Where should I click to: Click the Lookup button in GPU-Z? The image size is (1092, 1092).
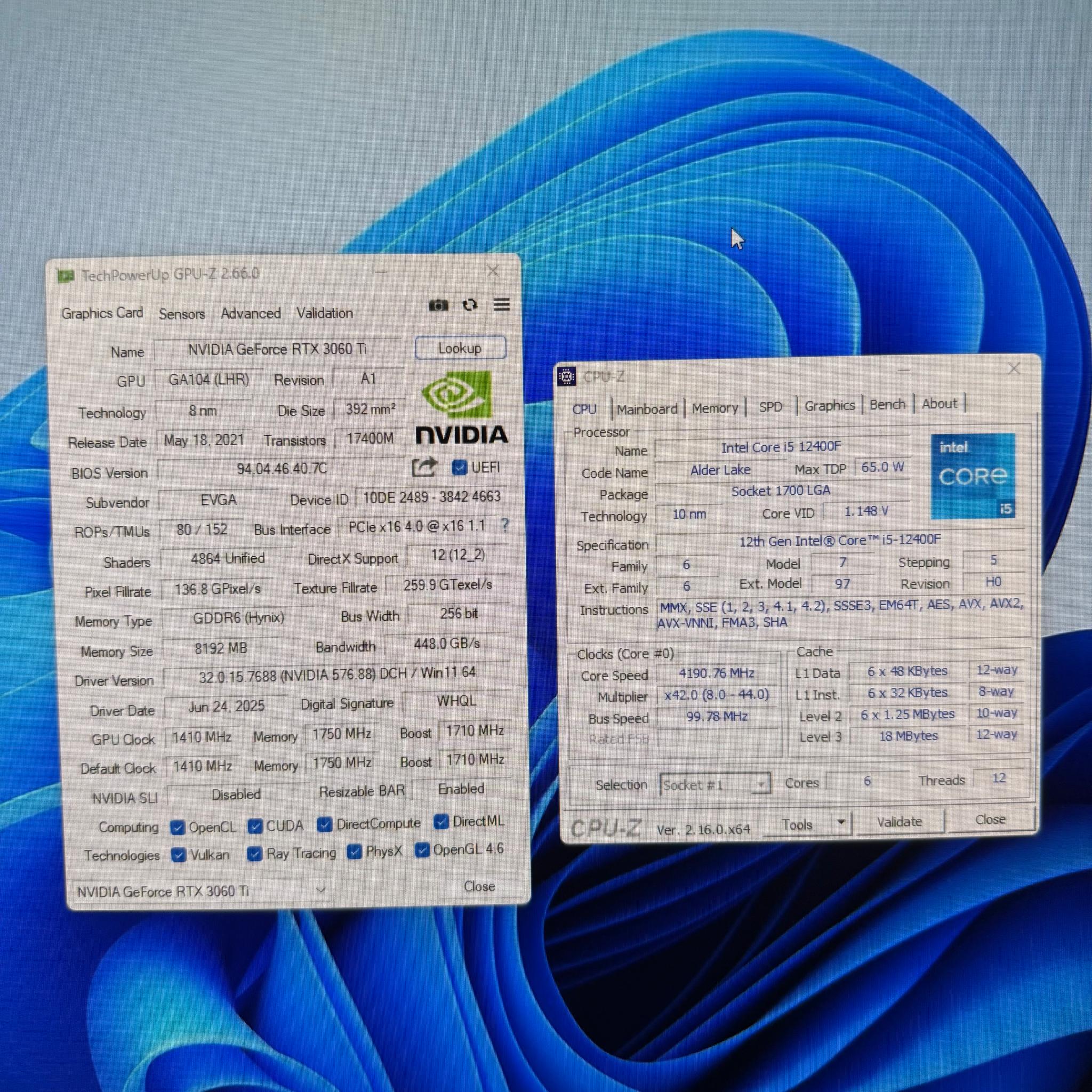[x=460, y=348]
